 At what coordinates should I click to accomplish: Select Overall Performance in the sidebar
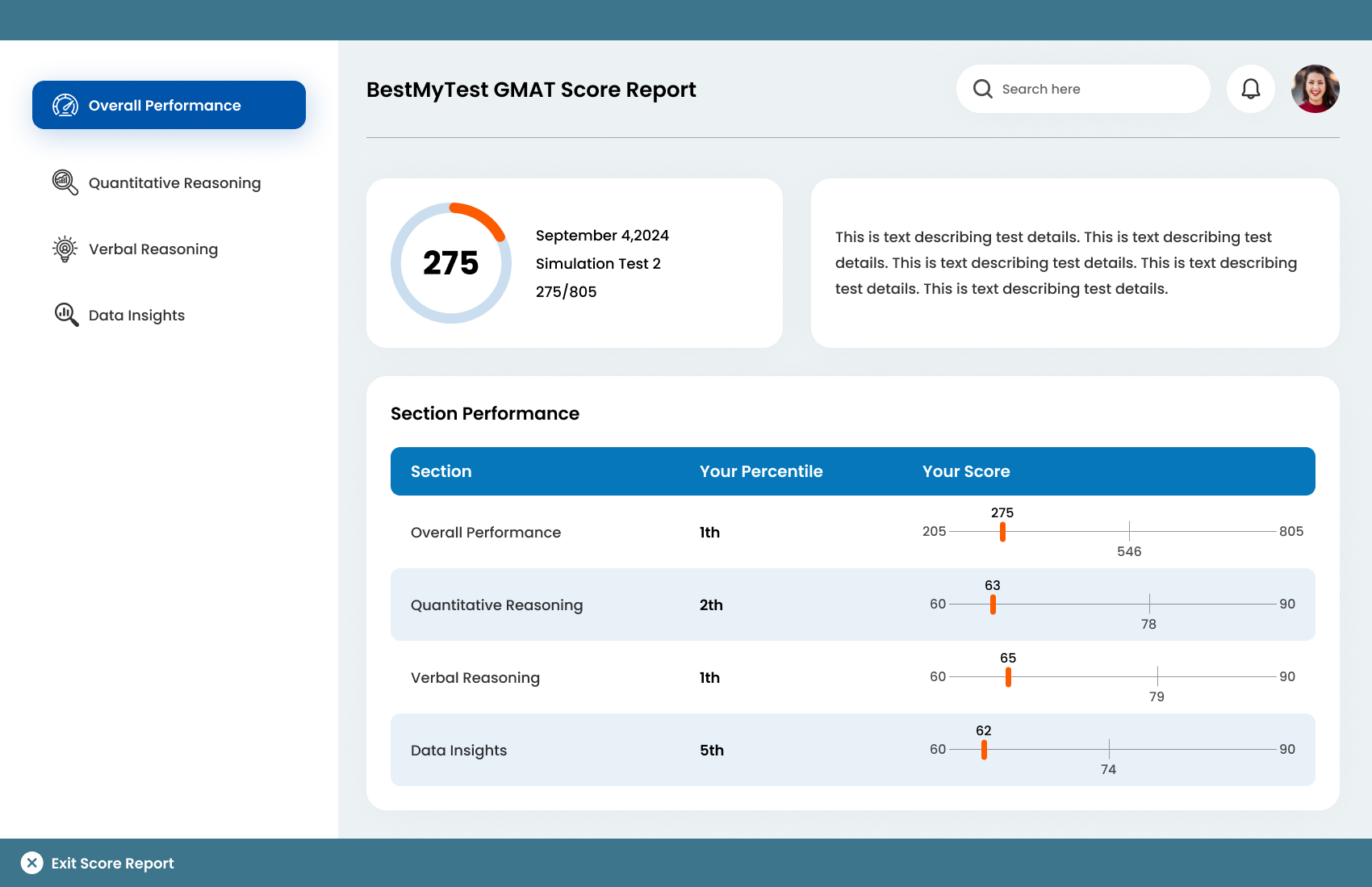point(169,105)
